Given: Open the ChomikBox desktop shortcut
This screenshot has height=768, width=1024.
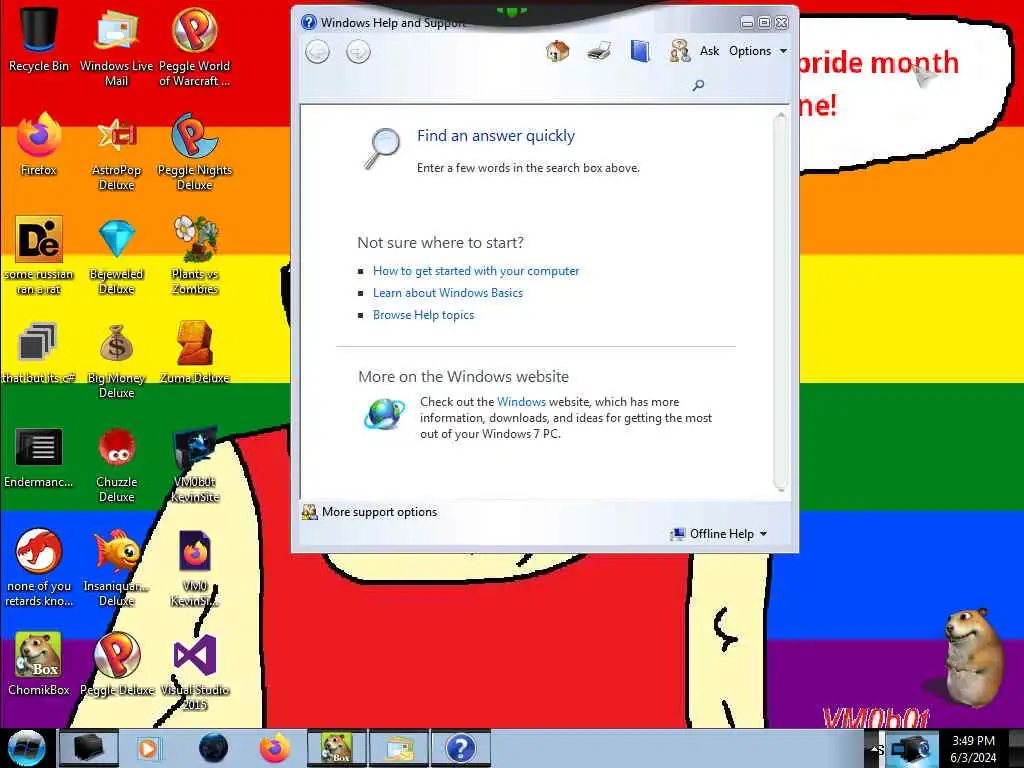Looking at the screenshot, I should click(x=39, y=664).
